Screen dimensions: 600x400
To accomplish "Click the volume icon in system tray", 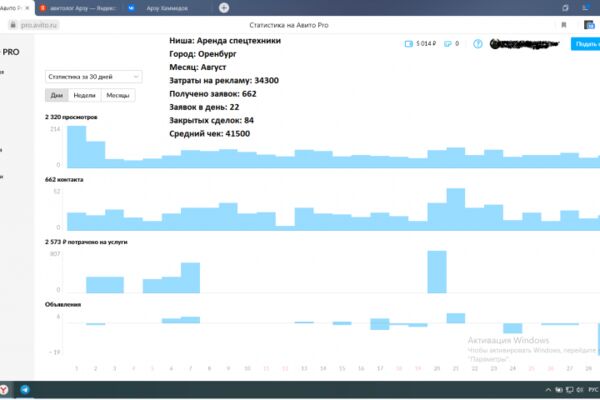I will tap(580, 390).
